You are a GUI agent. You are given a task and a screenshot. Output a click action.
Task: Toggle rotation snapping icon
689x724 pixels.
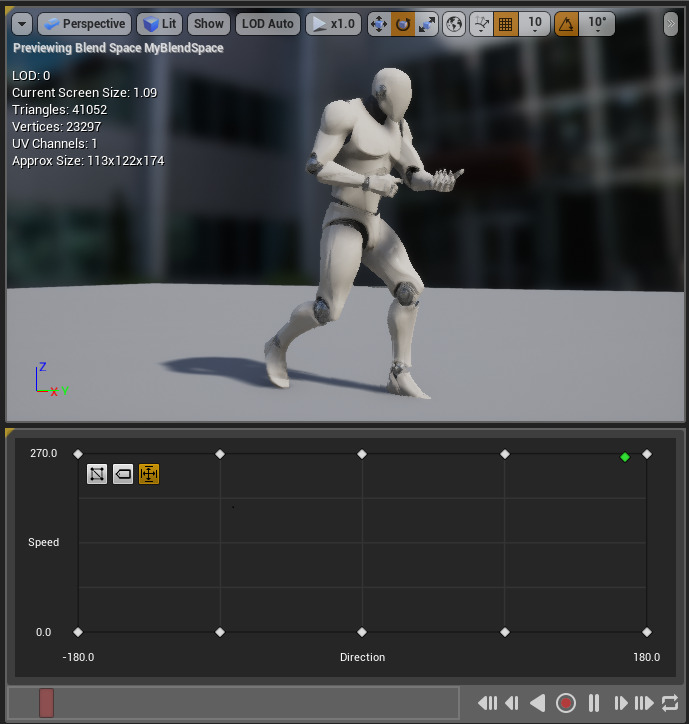click(x=566, y=24)
